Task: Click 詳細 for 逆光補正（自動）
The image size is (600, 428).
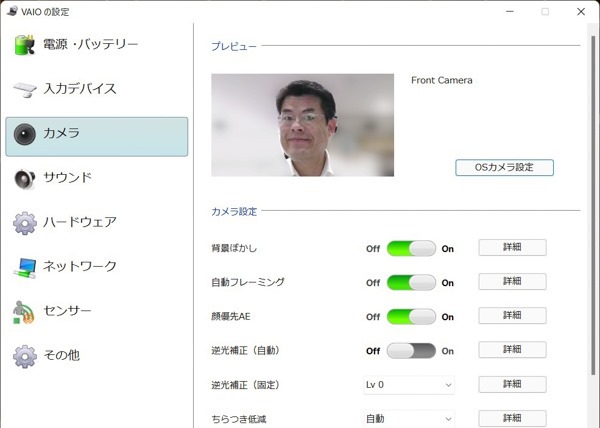Action: pos(512,350)
